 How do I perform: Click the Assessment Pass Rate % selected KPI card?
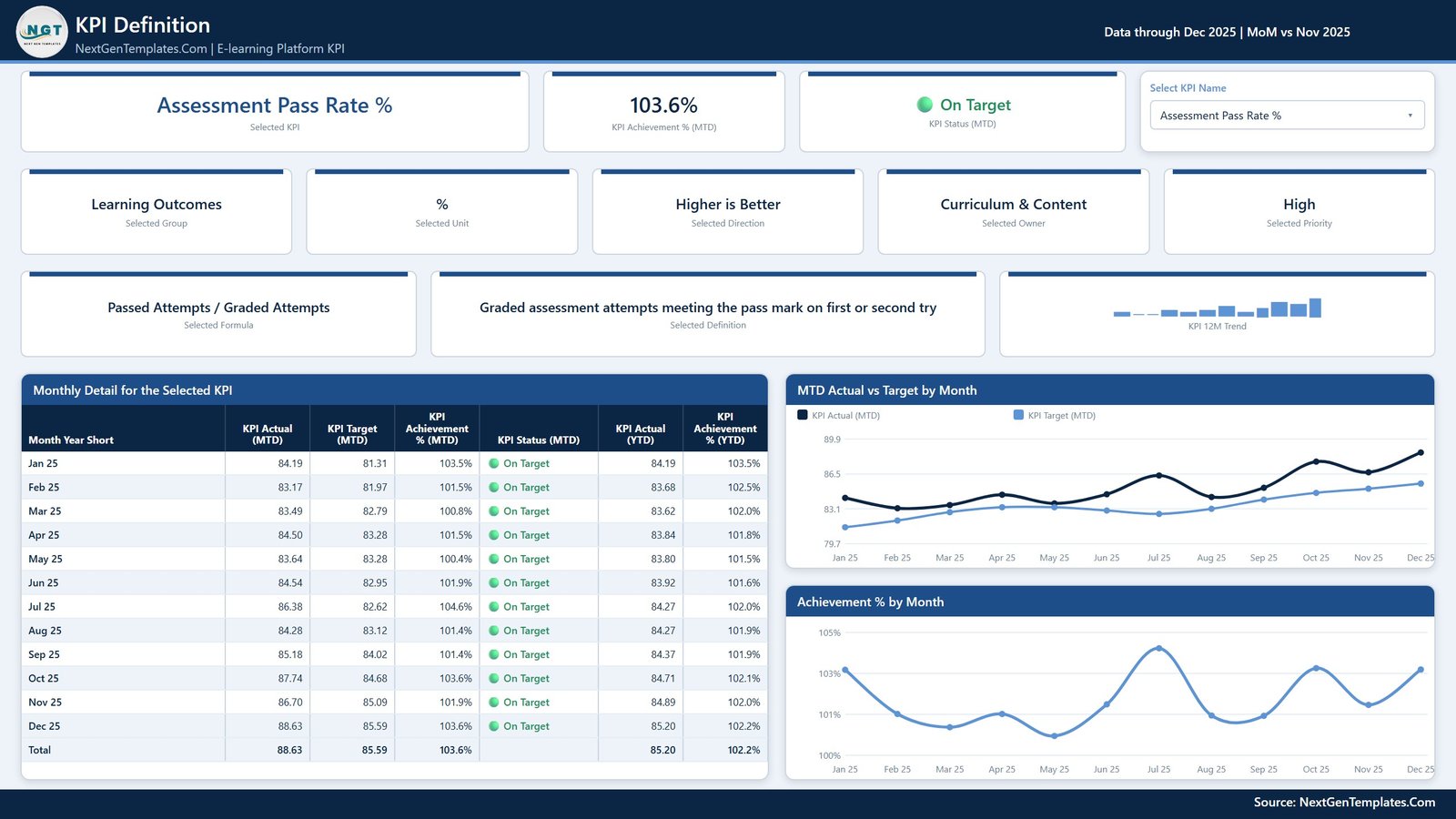tap(275, 112)
